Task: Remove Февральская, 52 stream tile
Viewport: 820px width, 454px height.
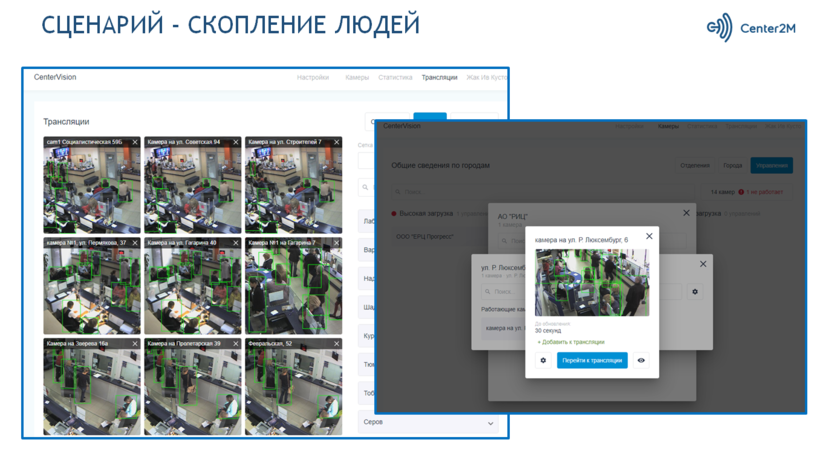Action: click(336, 344)
